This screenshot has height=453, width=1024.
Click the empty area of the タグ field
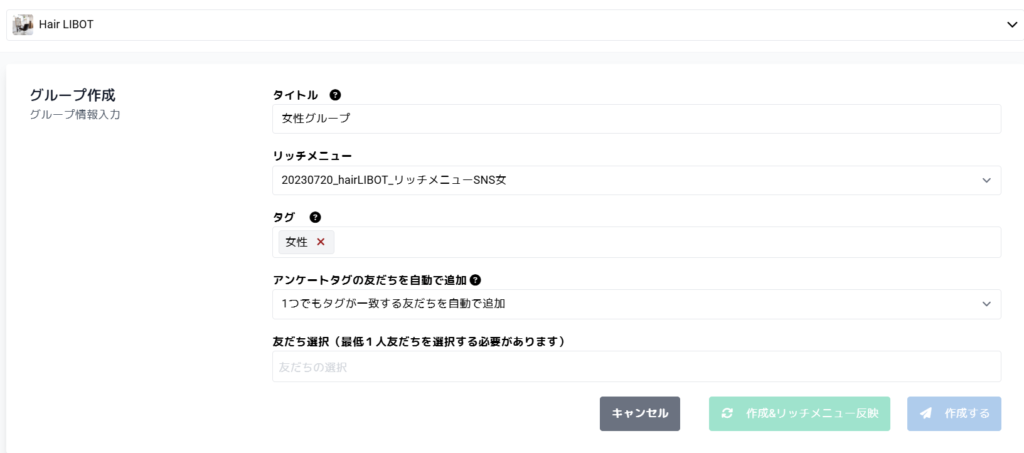(660, 242)
